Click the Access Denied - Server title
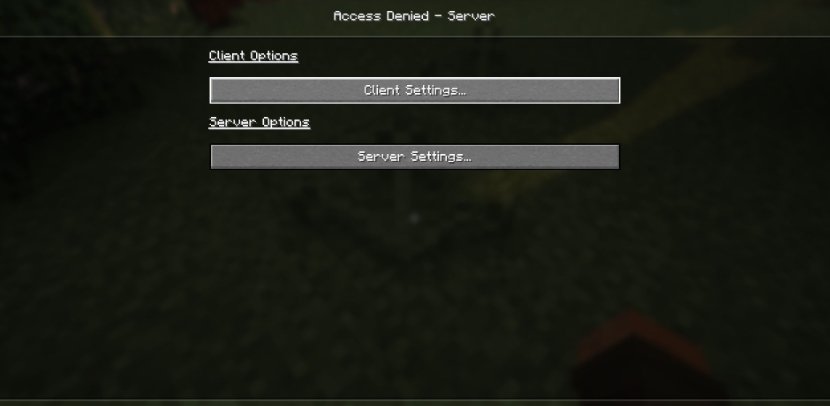Screen dimensions: 830x406 click(414, 16)
